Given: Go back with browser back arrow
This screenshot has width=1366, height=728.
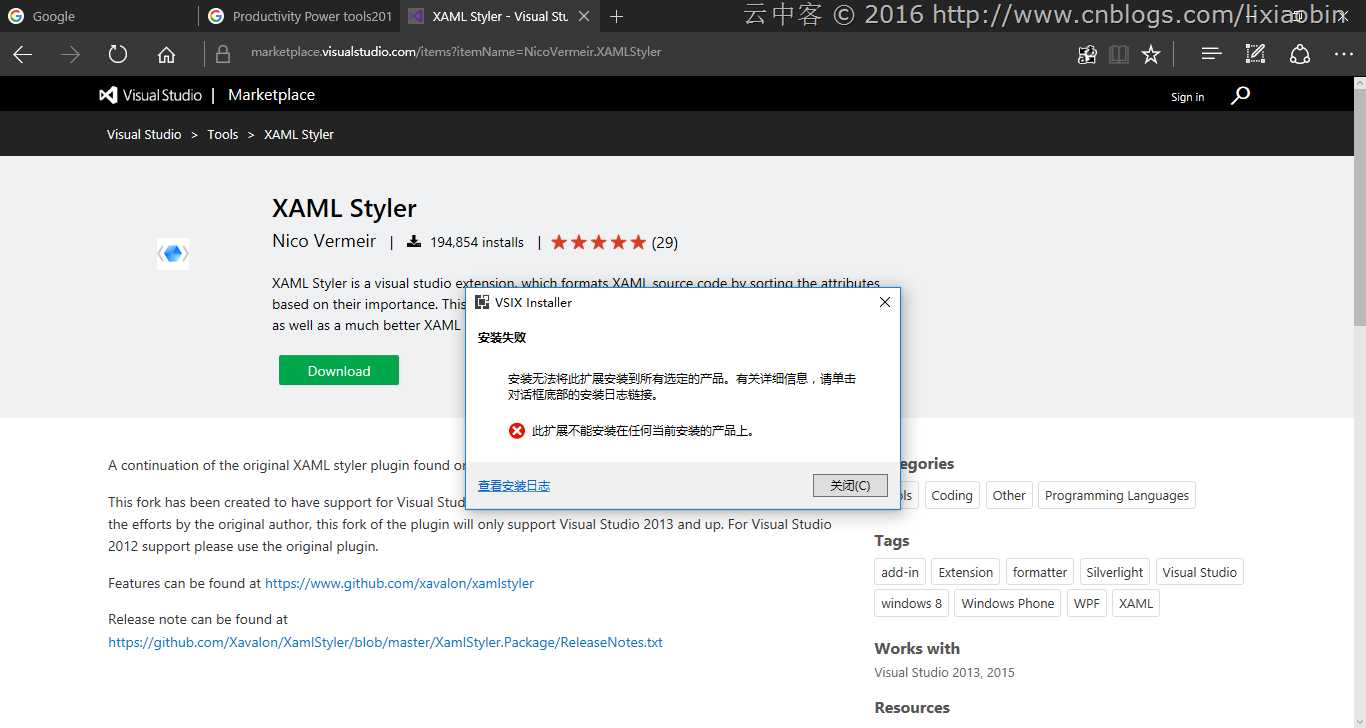Looking at the screenshot, I should [22, 55].
